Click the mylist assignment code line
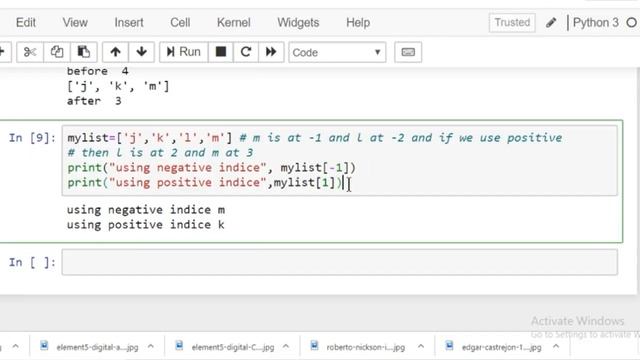This screenshot has width=640, height=360. click(315, 138)
